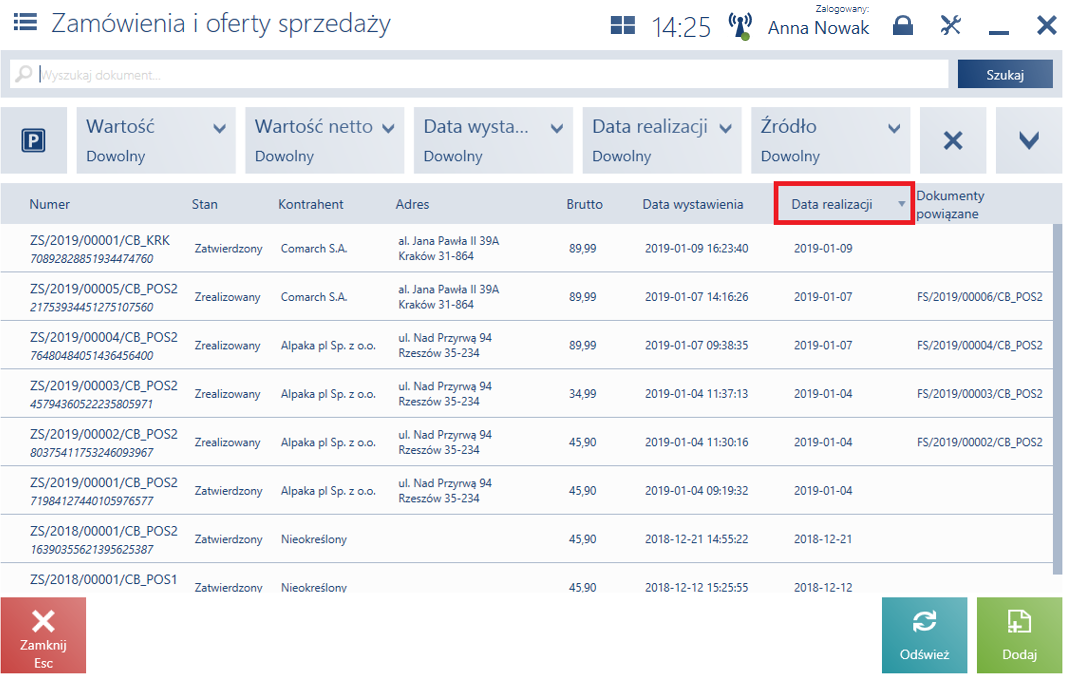Toggle the parked documents P filter
The width and height of the screenshot is (1067, 675).
[34, 140]
